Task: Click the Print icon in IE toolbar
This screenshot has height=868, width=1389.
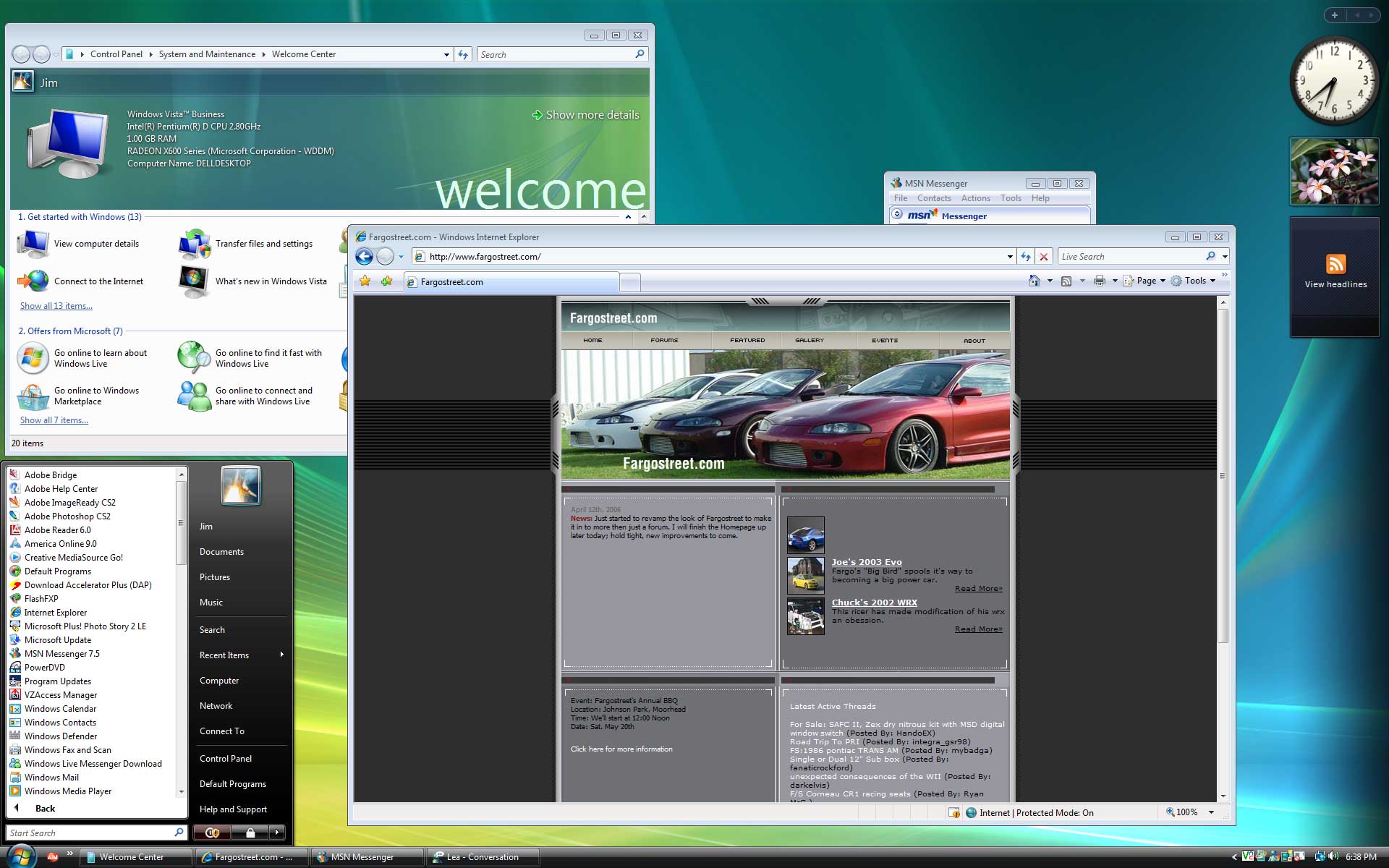Action: [x=1100, y=281]
